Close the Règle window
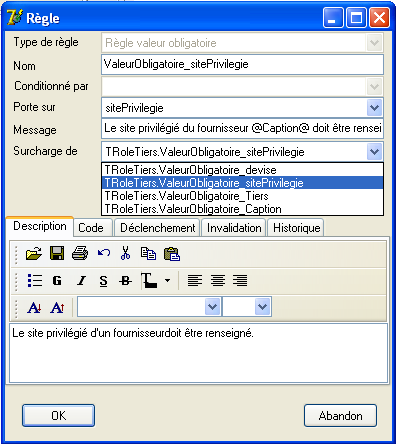The width and height of the screenshot is (396, 444). coord(379,18)
